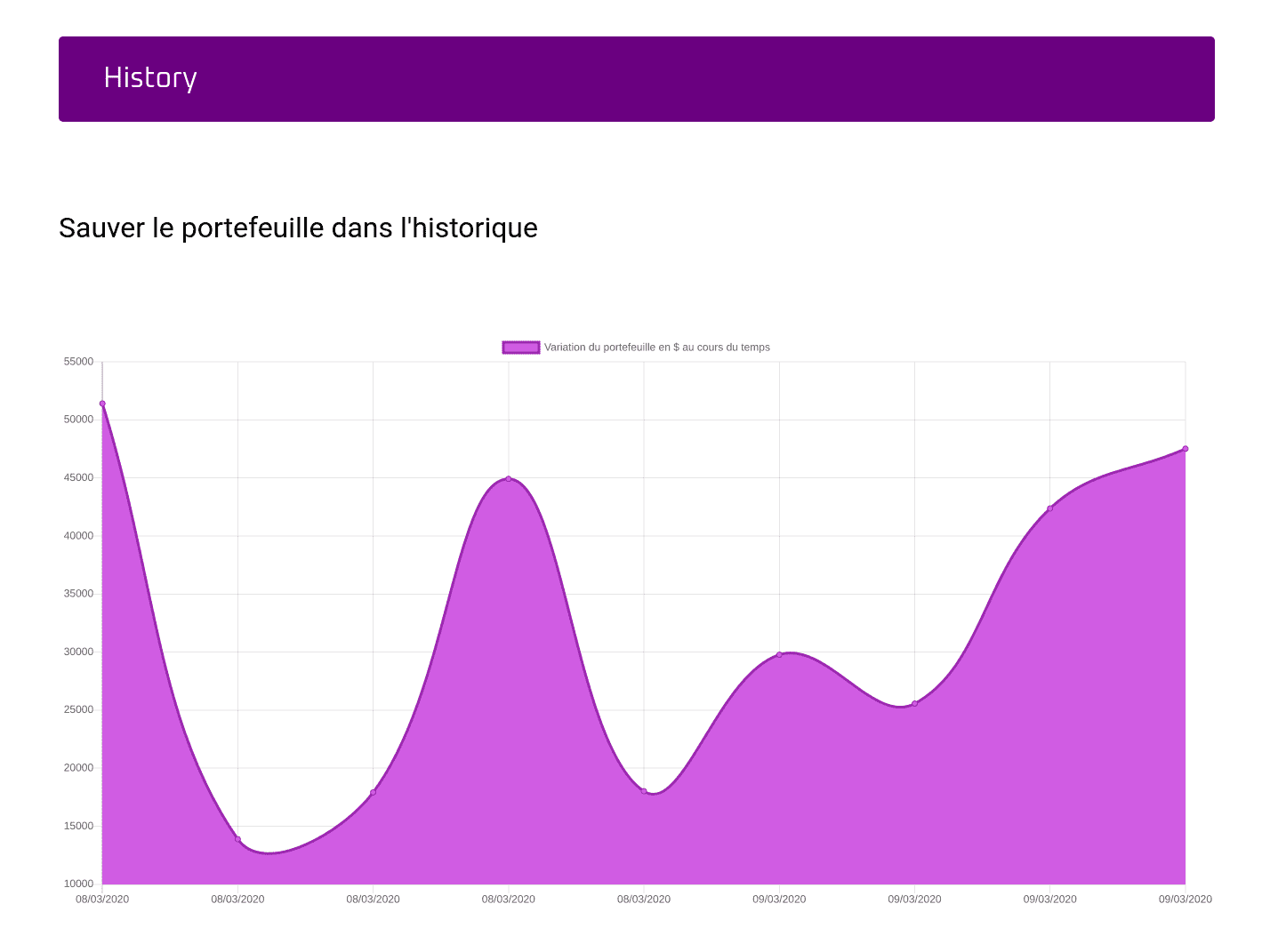This screenshot has height=952, width=1270.
Task: Click the 20000 y-axis label
Action: point(78,768)
